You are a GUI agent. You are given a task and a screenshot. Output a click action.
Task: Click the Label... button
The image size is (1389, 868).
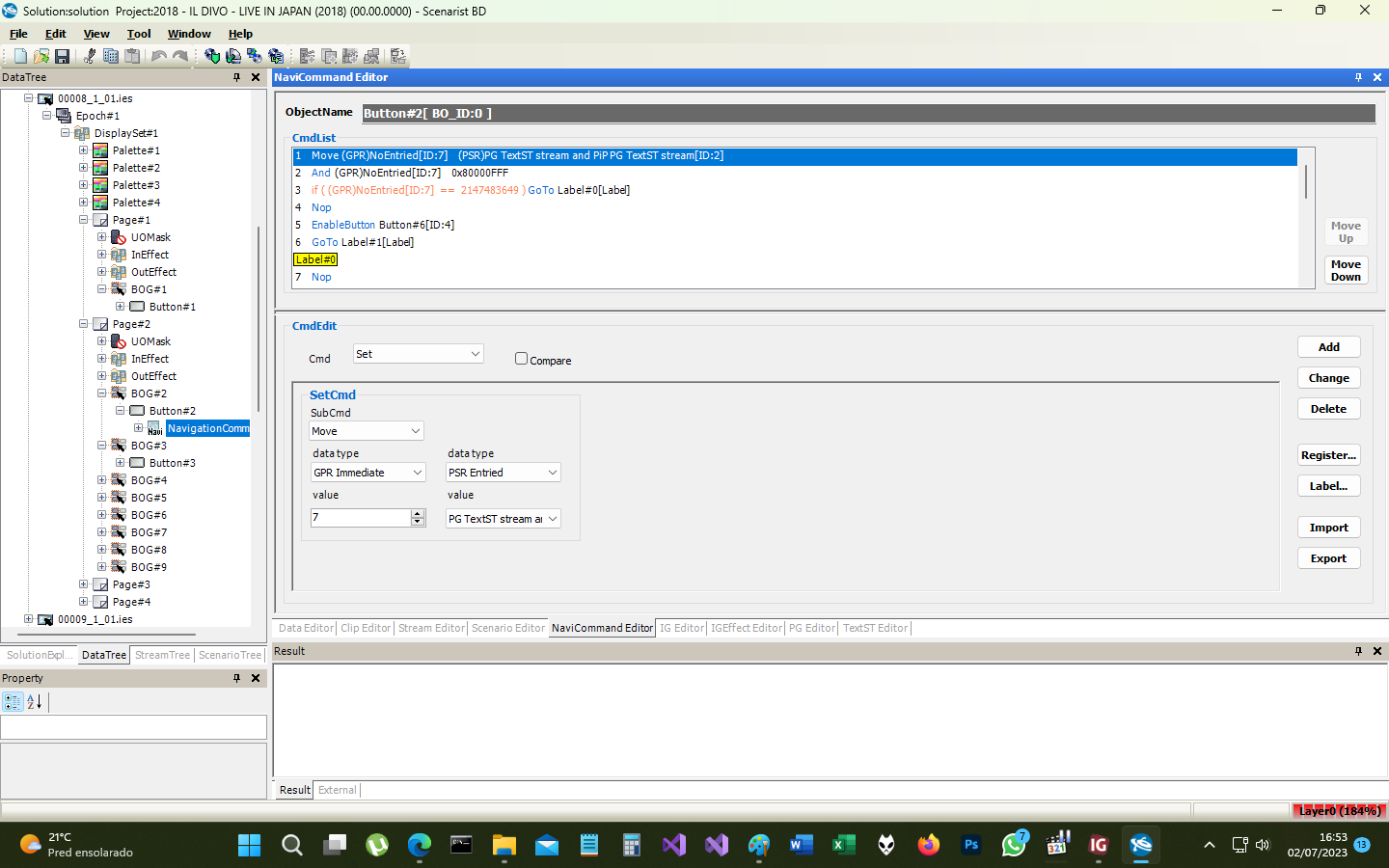point(1329,486)
